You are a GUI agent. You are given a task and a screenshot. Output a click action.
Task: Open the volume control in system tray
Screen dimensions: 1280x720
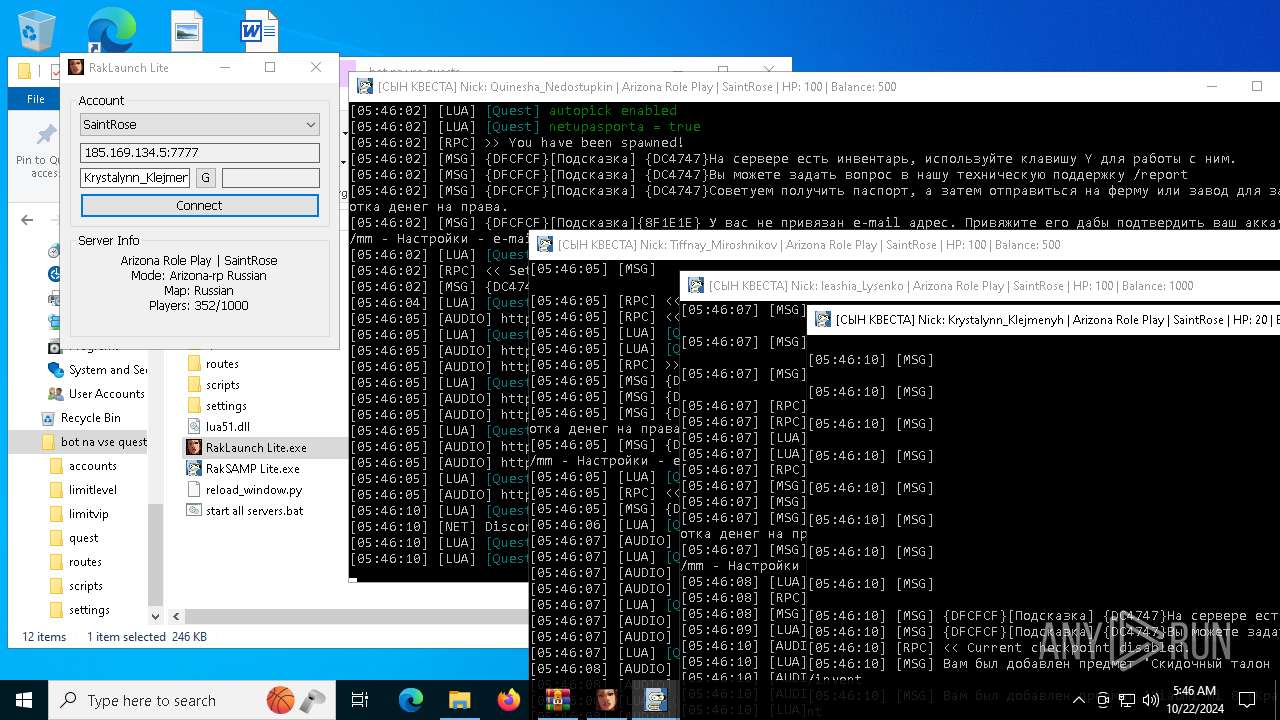coord(1149,700)
